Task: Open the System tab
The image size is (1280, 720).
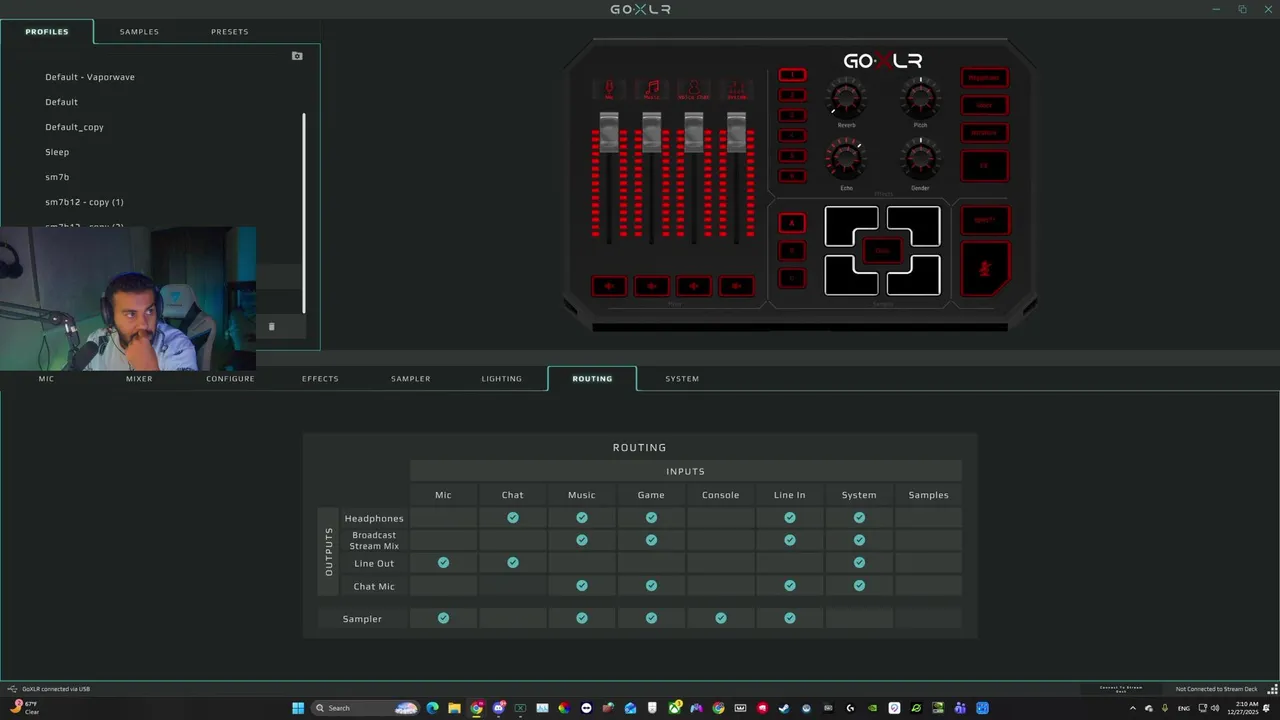Action: click(682, 379)
